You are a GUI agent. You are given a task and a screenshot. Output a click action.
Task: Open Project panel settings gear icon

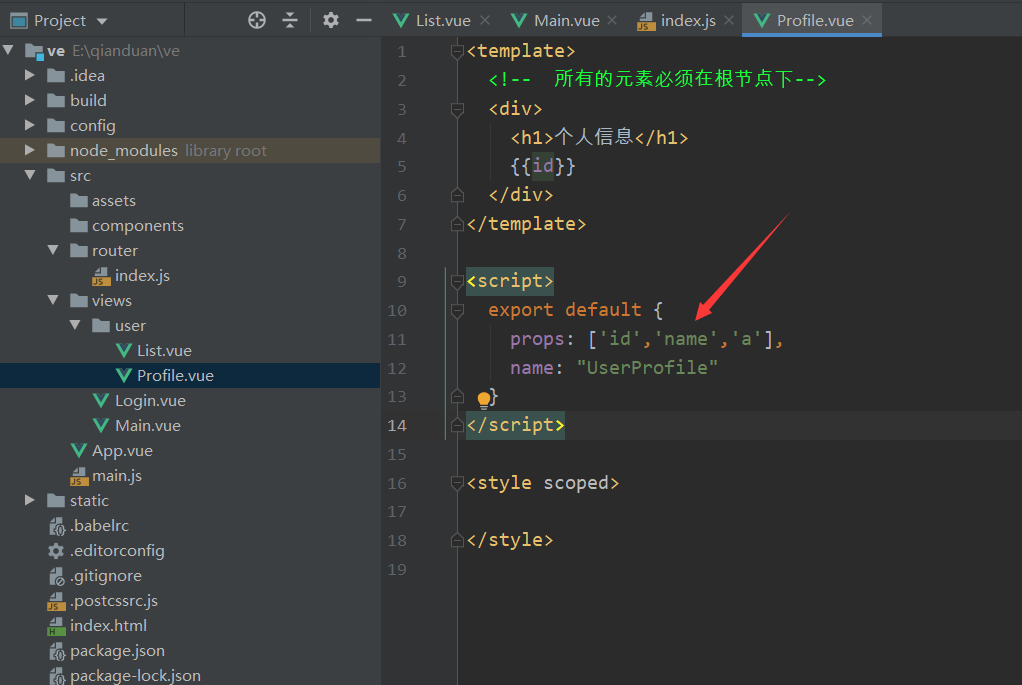click(x=331, y=20)
